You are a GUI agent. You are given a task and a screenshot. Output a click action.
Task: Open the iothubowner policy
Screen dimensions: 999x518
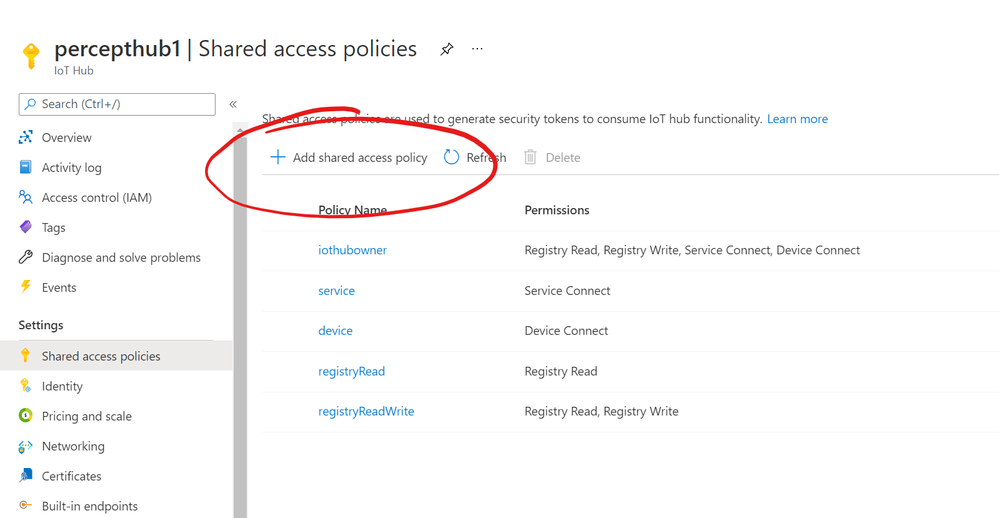(x=352, y=250)
